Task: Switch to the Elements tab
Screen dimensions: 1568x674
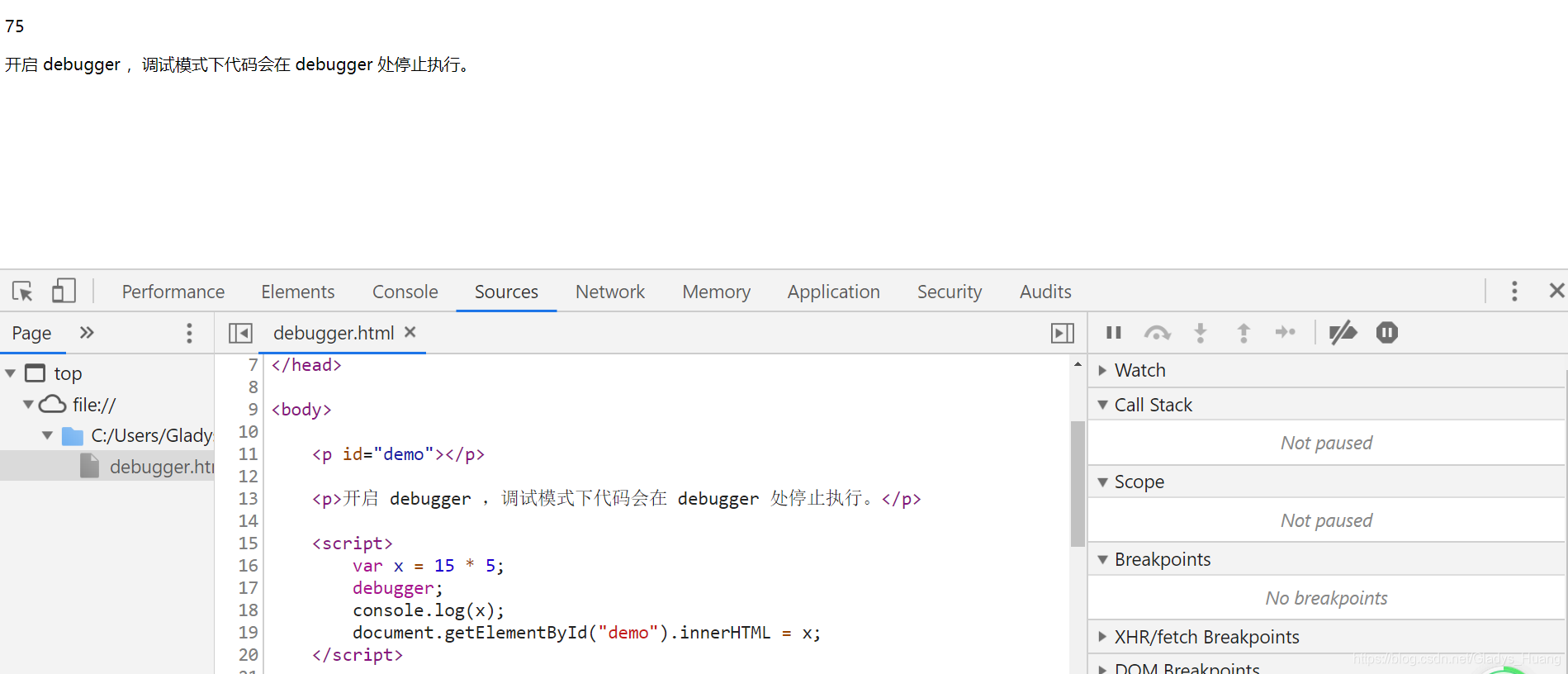Action: click(x=298, y=292)
